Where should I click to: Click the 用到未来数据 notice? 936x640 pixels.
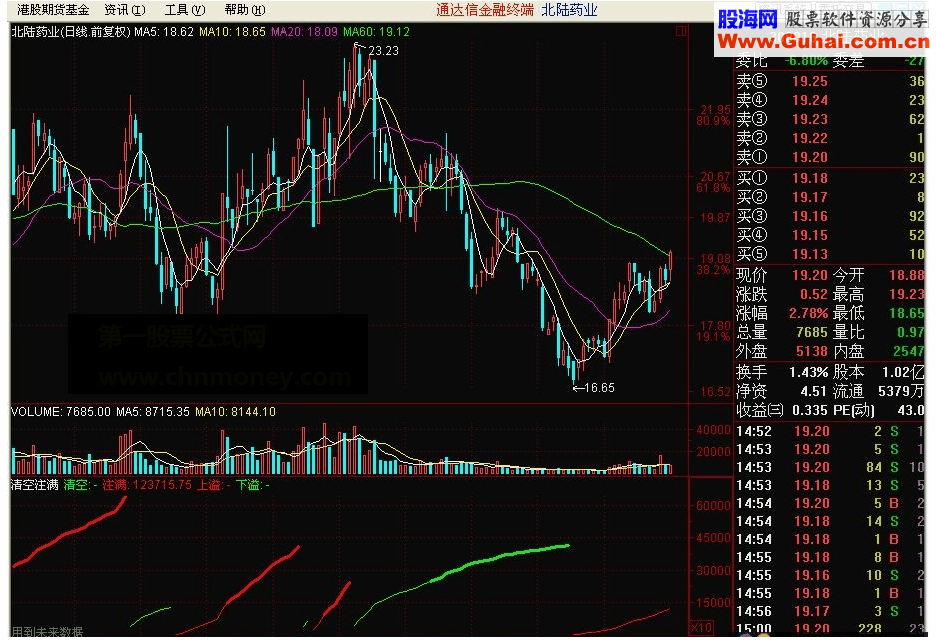click(x=47, y=632)
